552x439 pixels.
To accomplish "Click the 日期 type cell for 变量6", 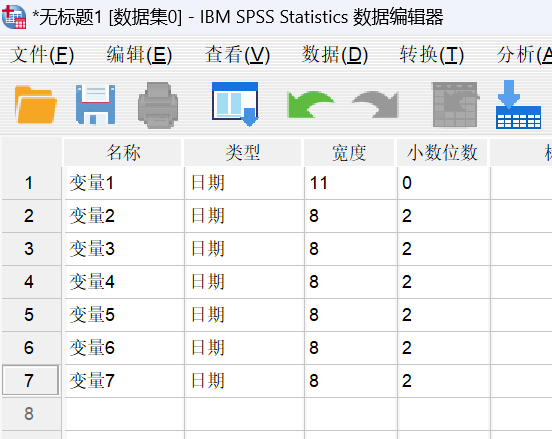I will (245, 348).
